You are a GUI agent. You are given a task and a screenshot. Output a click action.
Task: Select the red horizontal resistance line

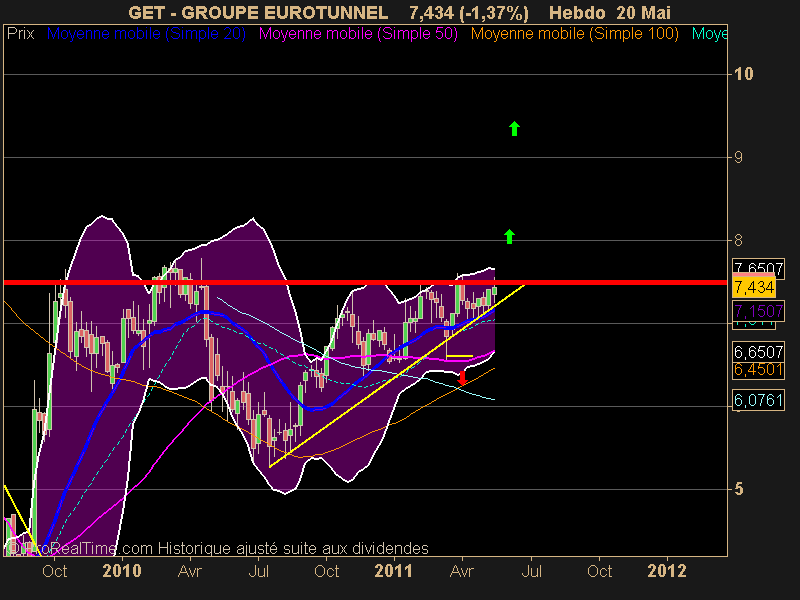pos(365,282)
